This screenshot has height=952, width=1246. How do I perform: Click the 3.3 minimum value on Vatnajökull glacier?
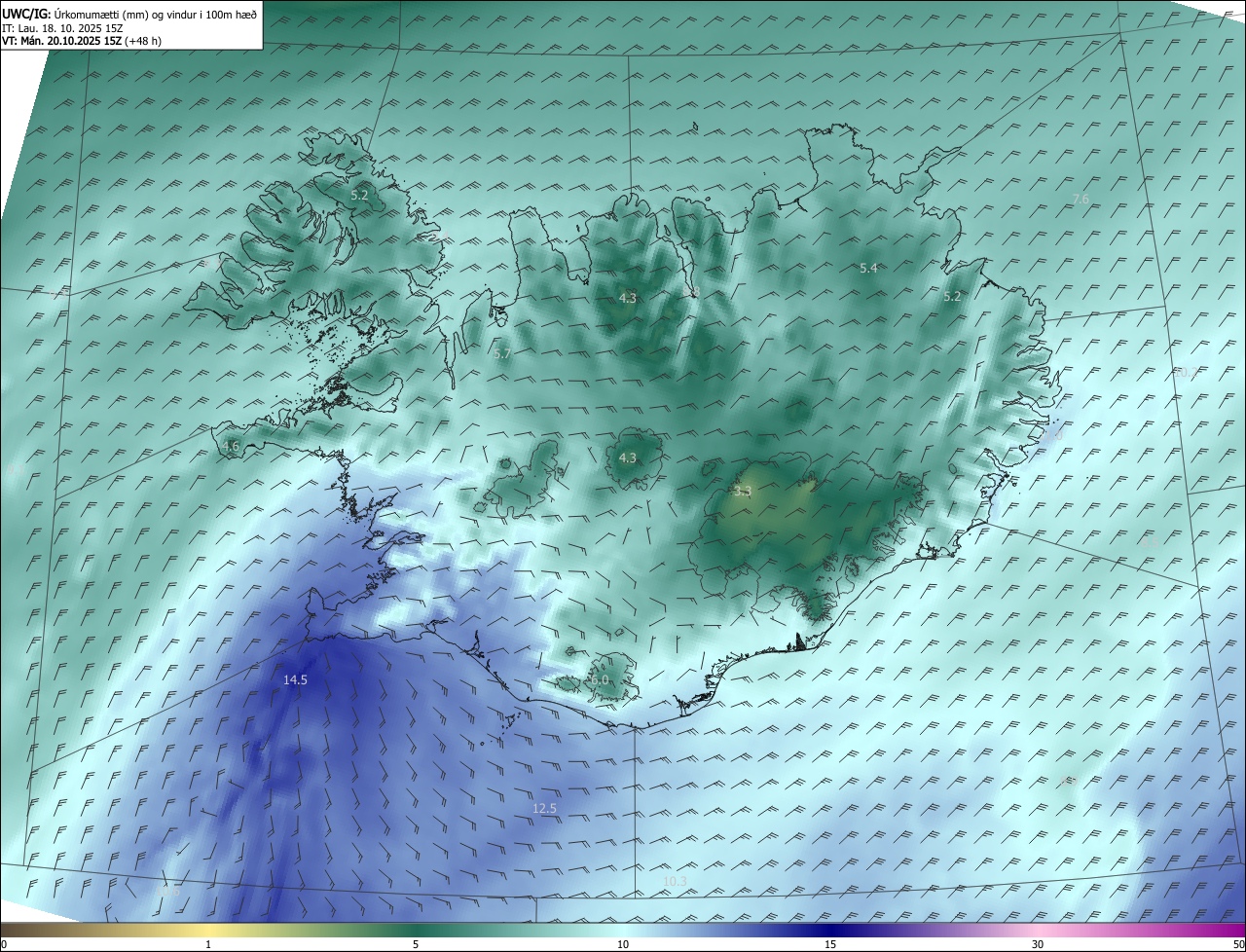[743, 492]
